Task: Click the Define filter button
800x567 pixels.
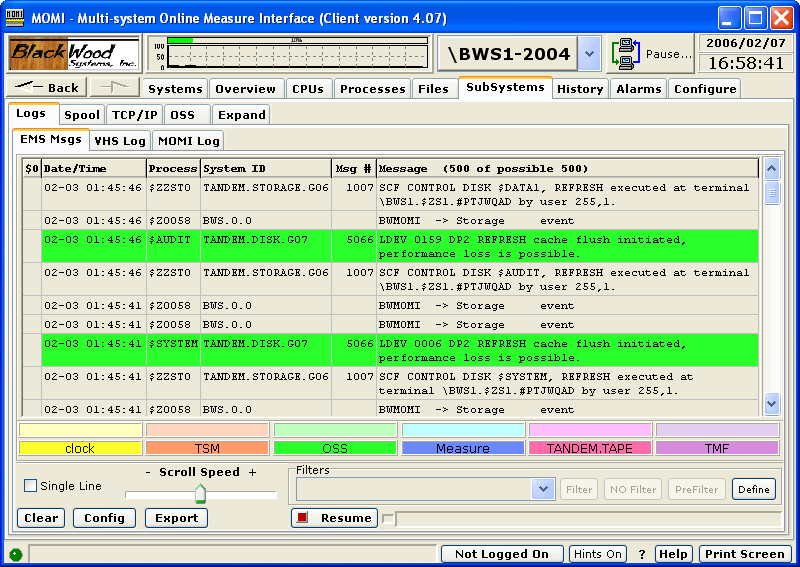Action: click(x=754, y=489)
